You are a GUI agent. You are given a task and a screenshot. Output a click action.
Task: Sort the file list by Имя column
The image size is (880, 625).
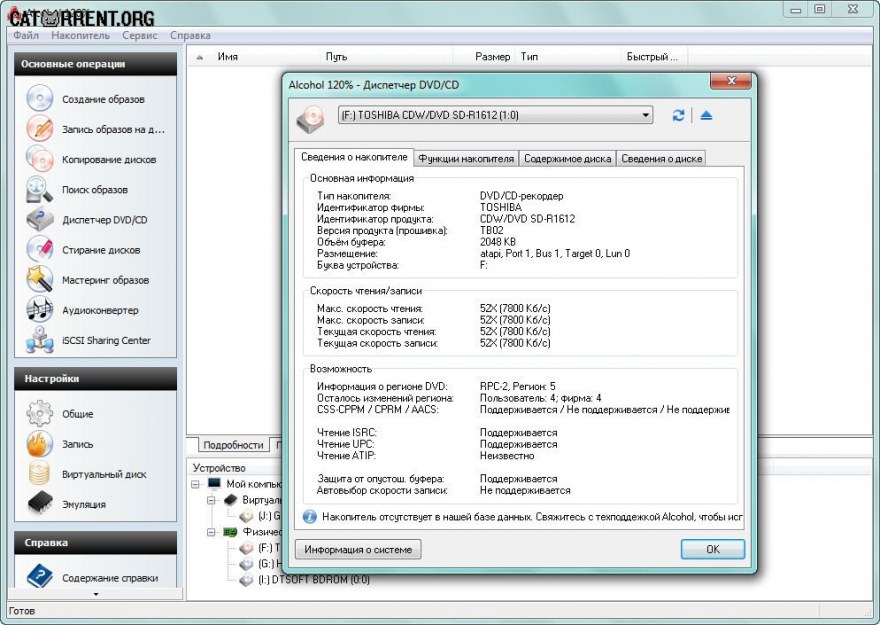(x=254, y=57)
